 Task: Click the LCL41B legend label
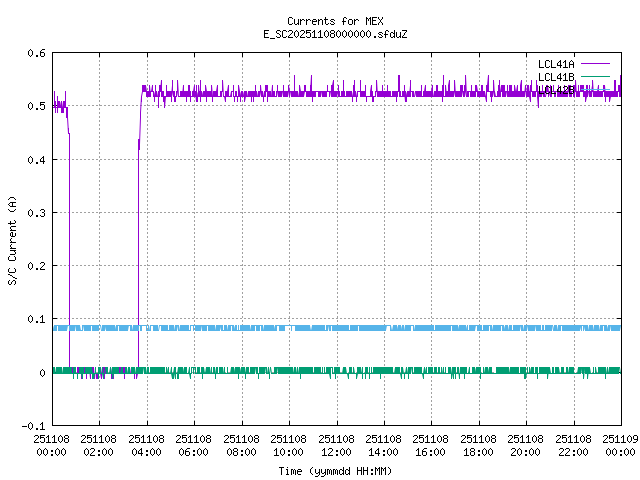tap(555, 77)
